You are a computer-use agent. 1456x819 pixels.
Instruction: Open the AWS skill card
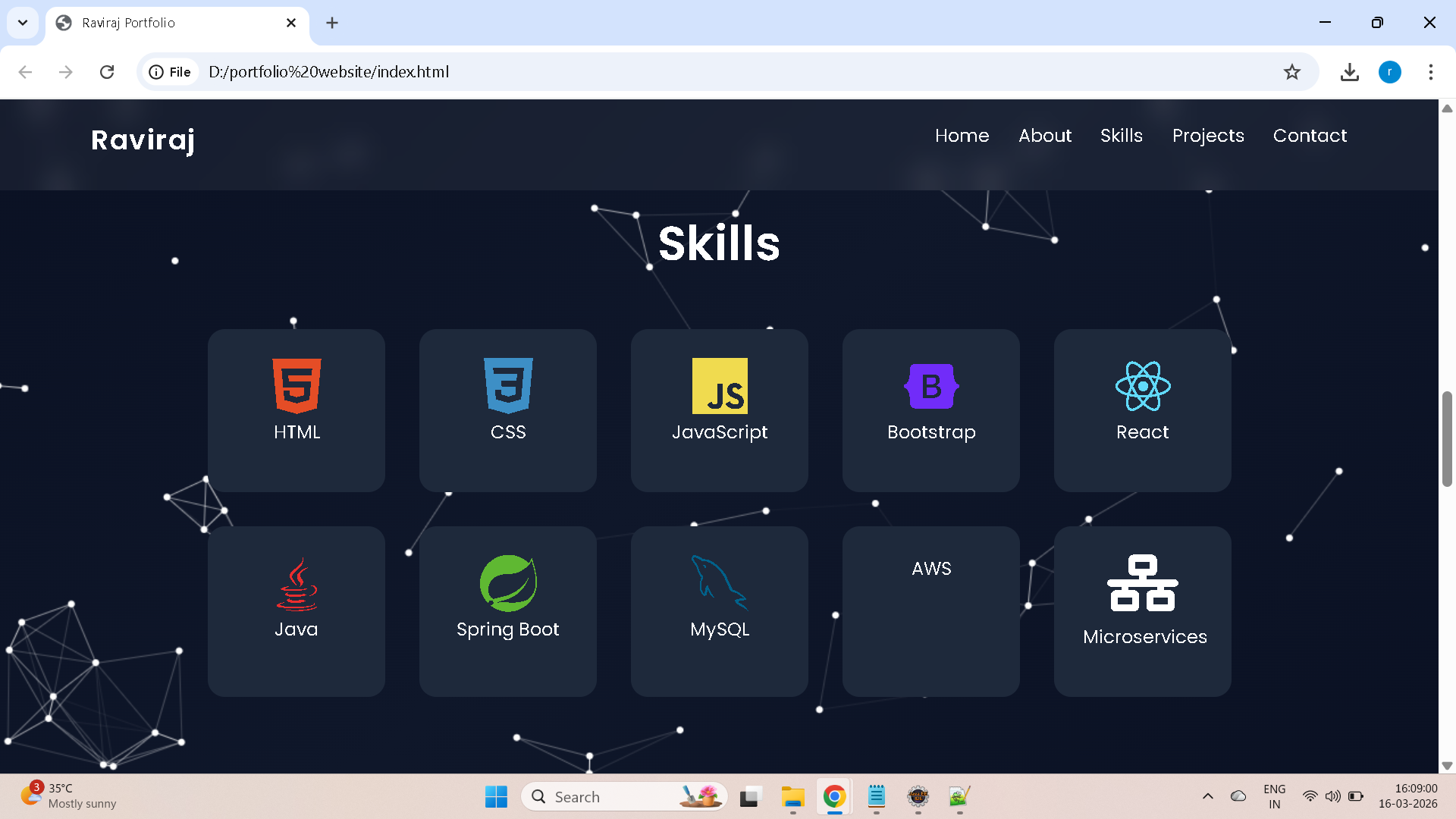point(931,611)
